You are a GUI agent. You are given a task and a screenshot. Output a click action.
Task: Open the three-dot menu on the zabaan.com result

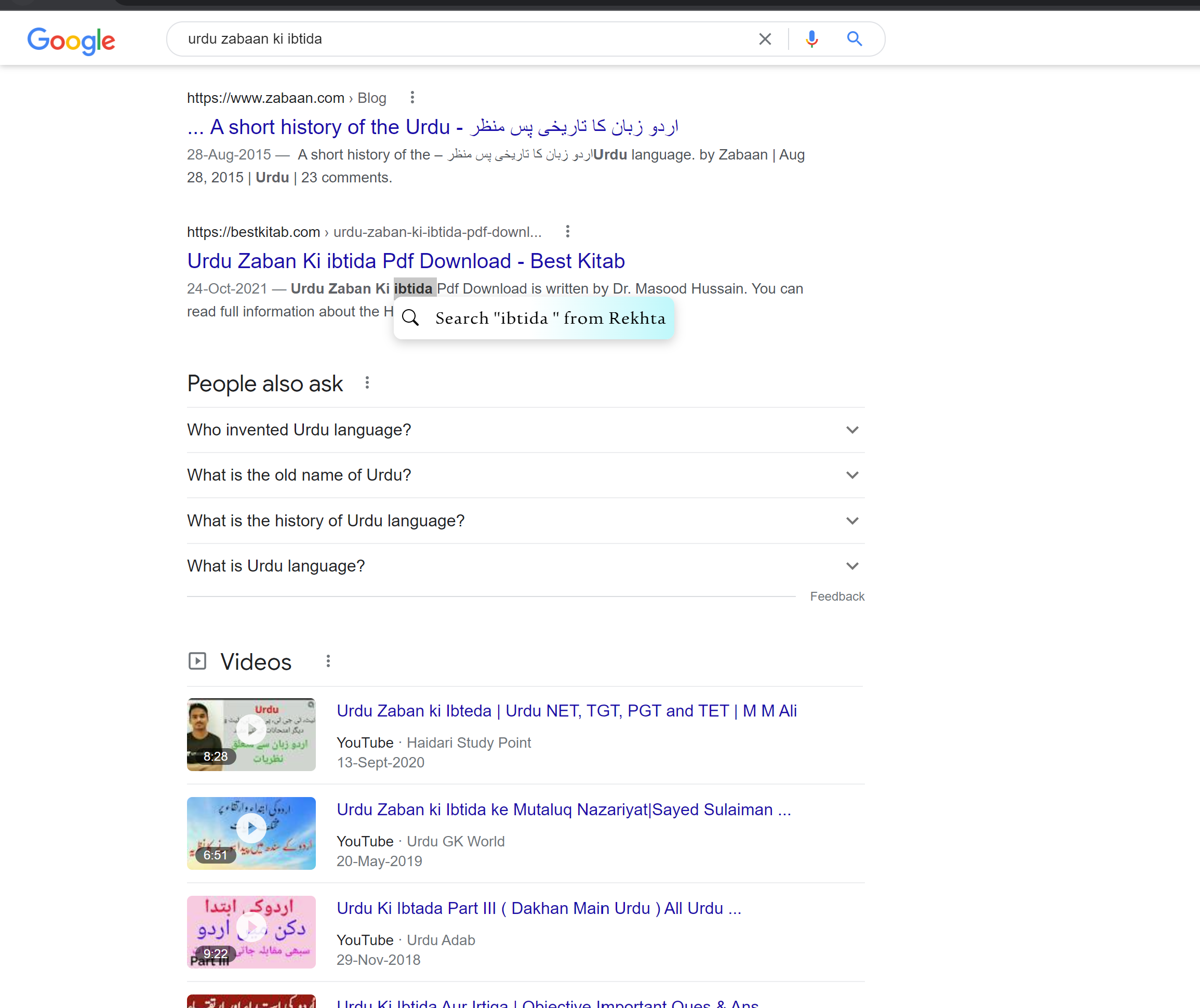click(x=412, y=97)
